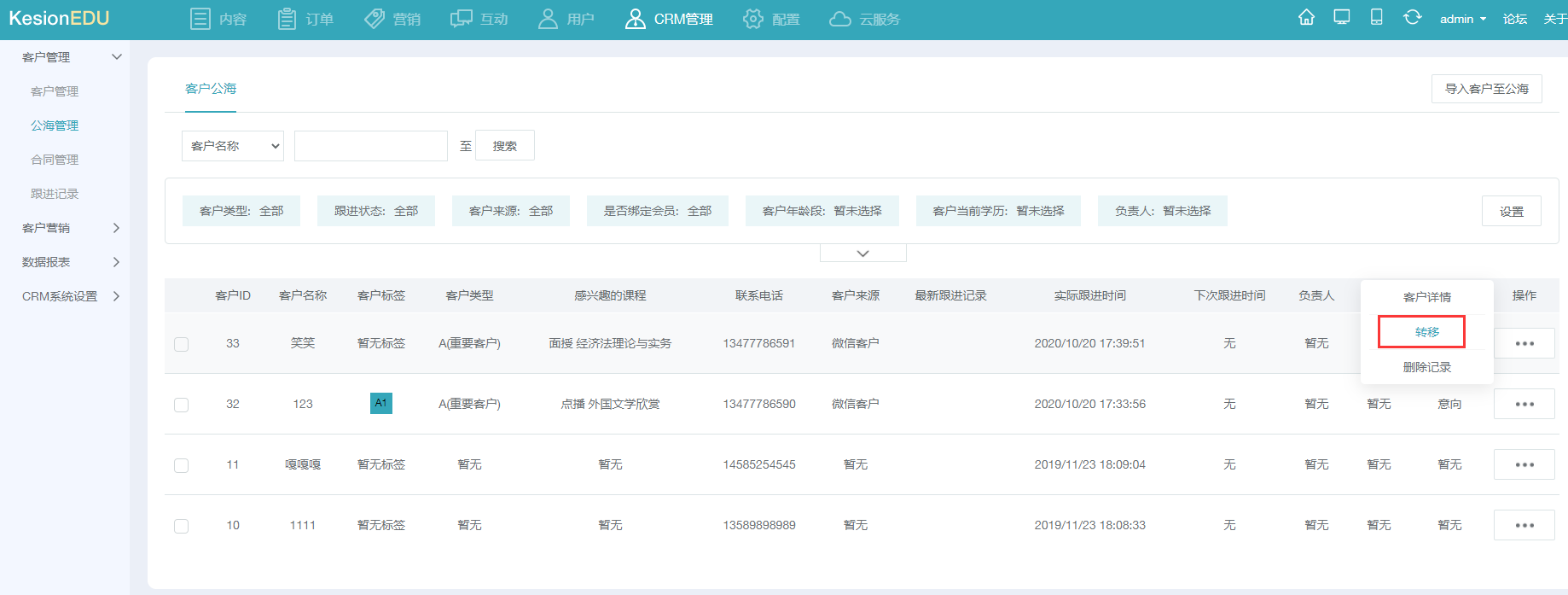Open the 客户当前学历 filter

(998, 211)
